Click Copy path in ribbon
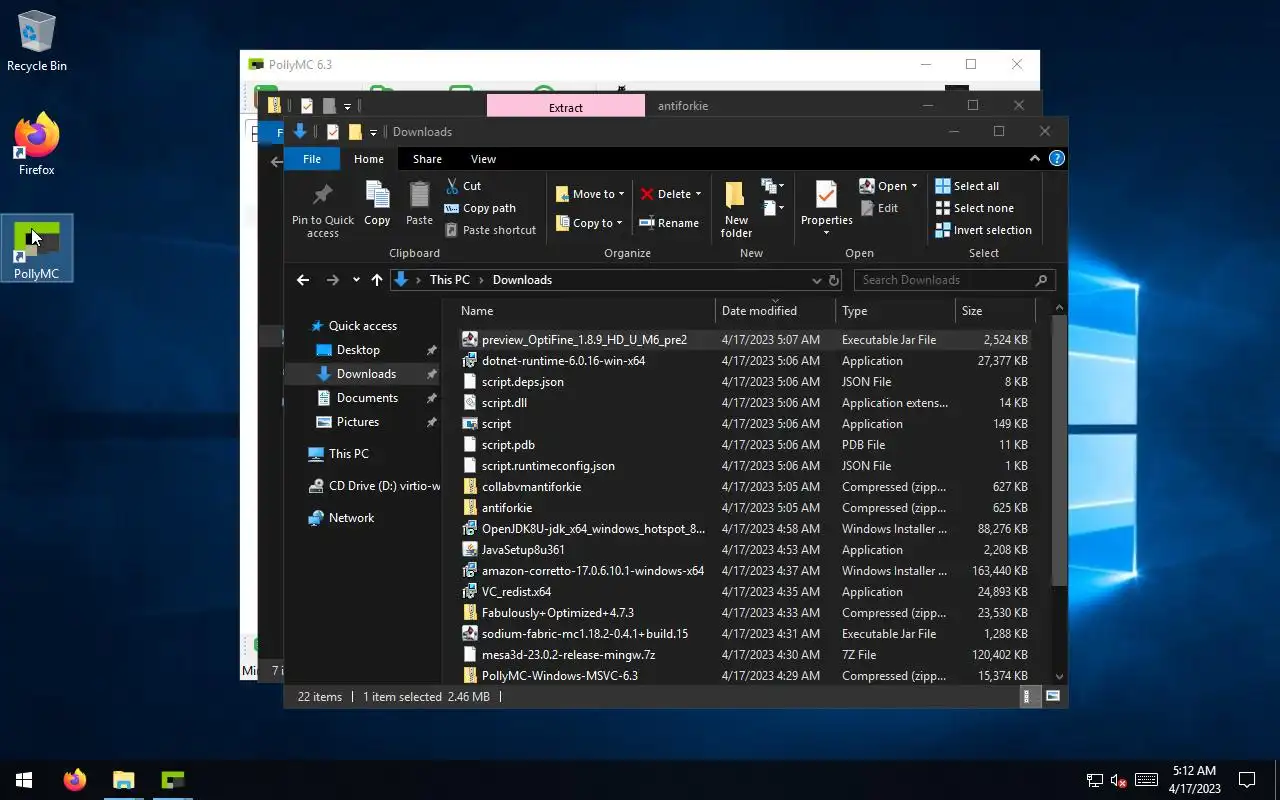 tap(481, 208)
